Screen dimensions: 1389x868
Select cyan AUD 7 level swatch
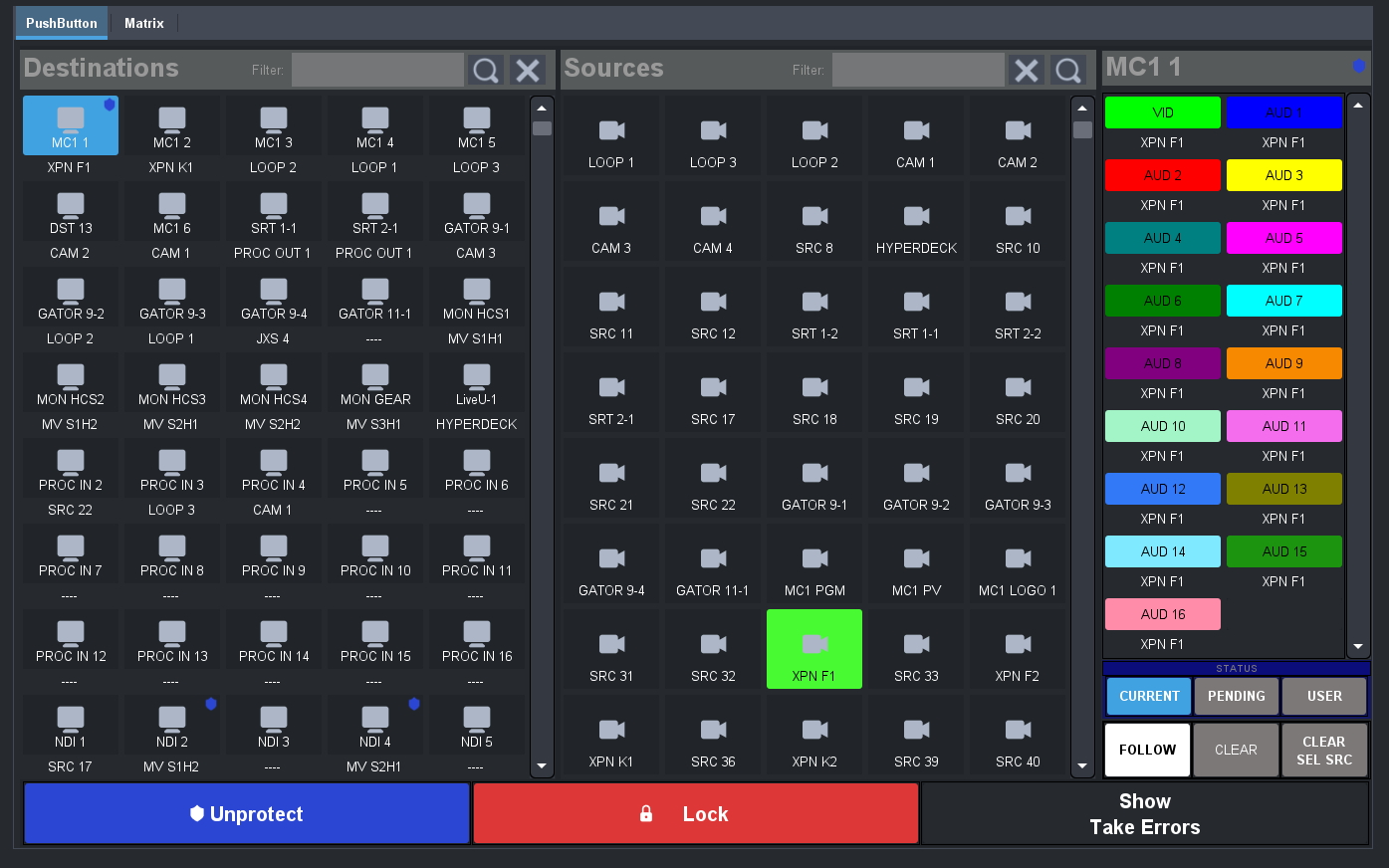(x=1284, y=301)
